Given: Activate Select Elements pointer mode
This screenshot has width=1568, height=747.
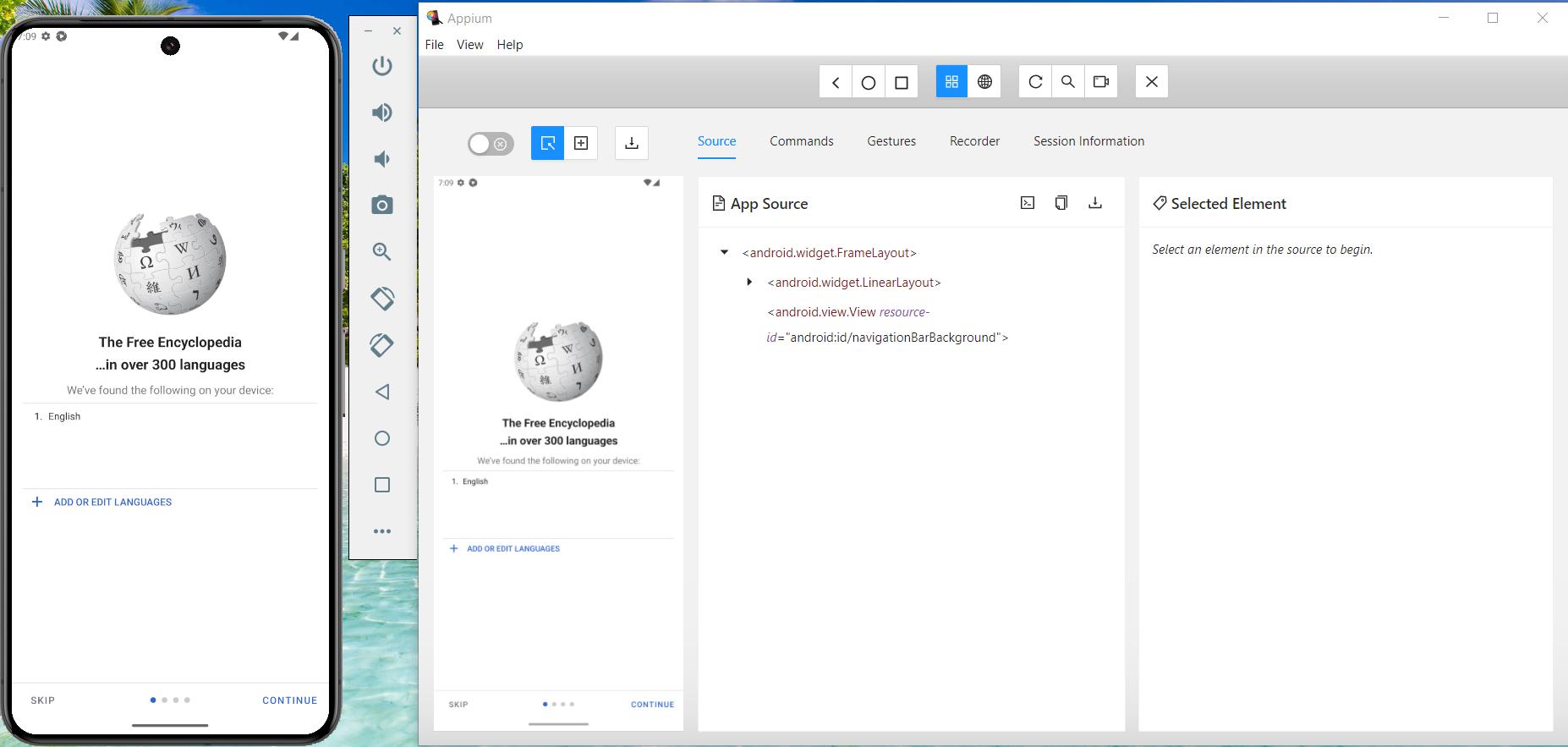Looking at the screenshot, I should click(548, 143).
